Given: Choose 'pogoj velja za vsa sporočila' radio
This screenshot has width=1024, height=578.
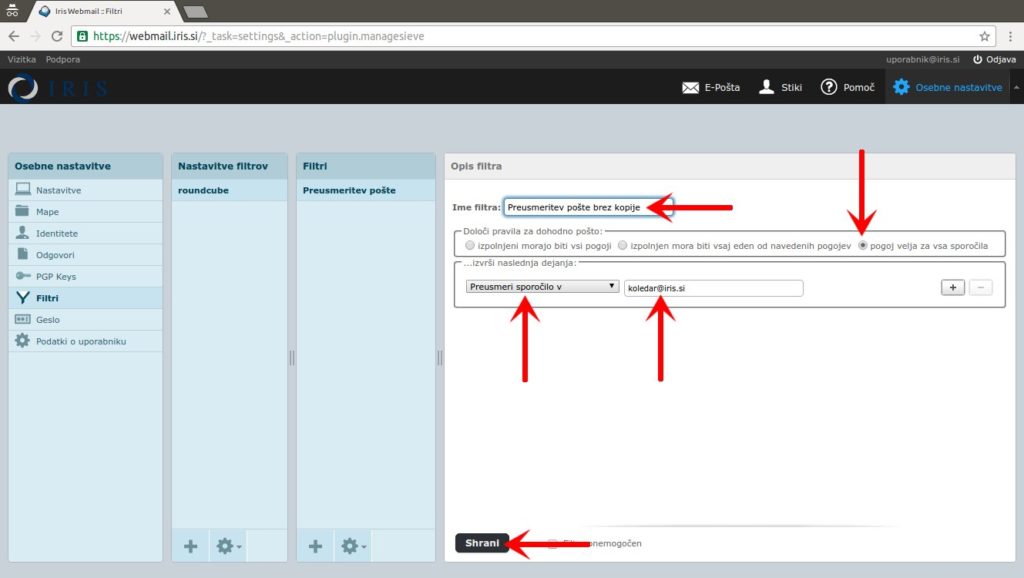Looking at the screenshot, I should pyautogui.click(x=863, y=245).
